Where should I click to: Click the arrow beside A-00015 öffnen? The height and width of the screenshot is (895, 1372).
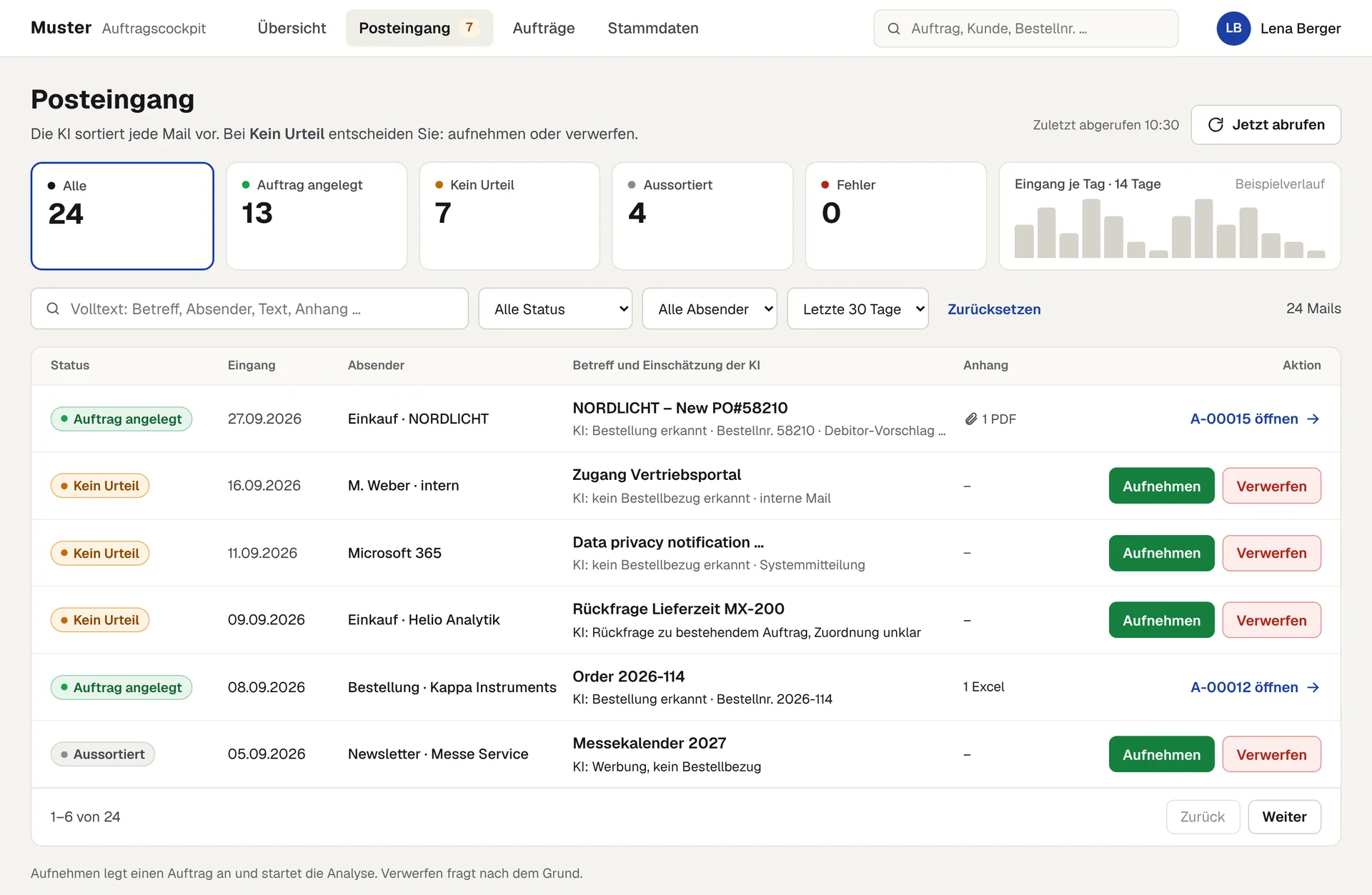pos(1313,419)
